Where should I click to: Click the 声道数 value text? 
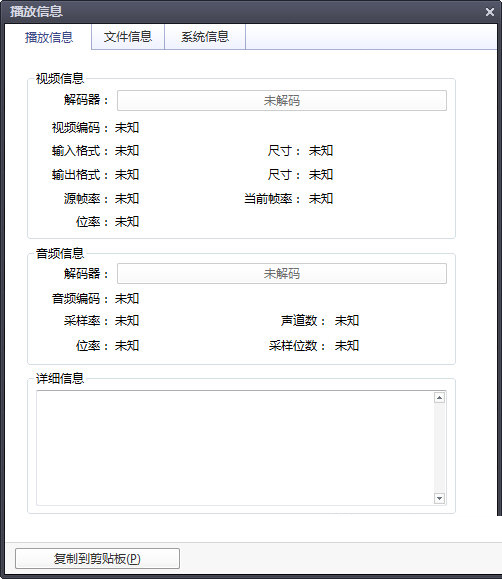[x=346, y=321]
